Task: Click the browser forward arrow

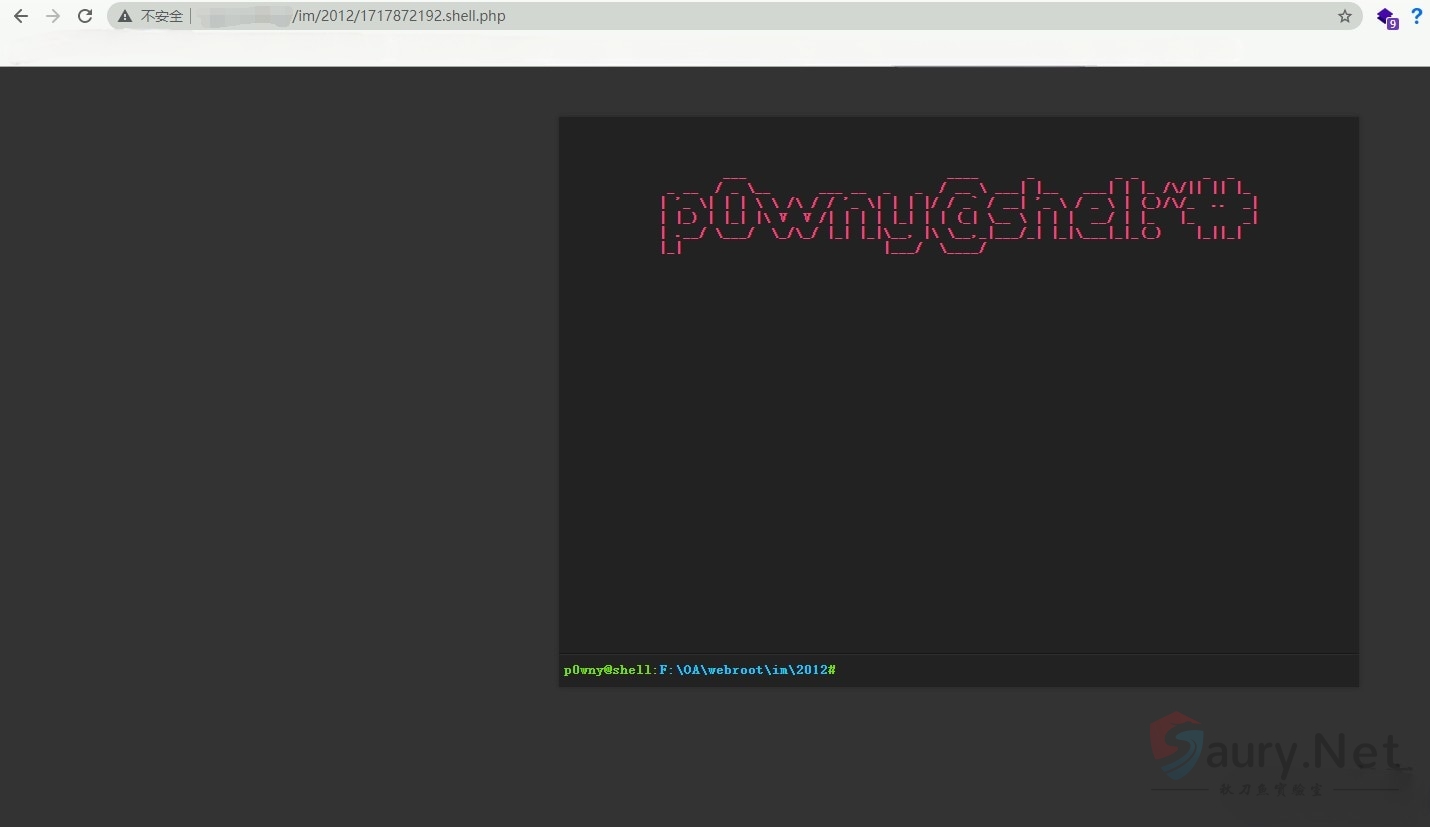Action: coord(53,16)
